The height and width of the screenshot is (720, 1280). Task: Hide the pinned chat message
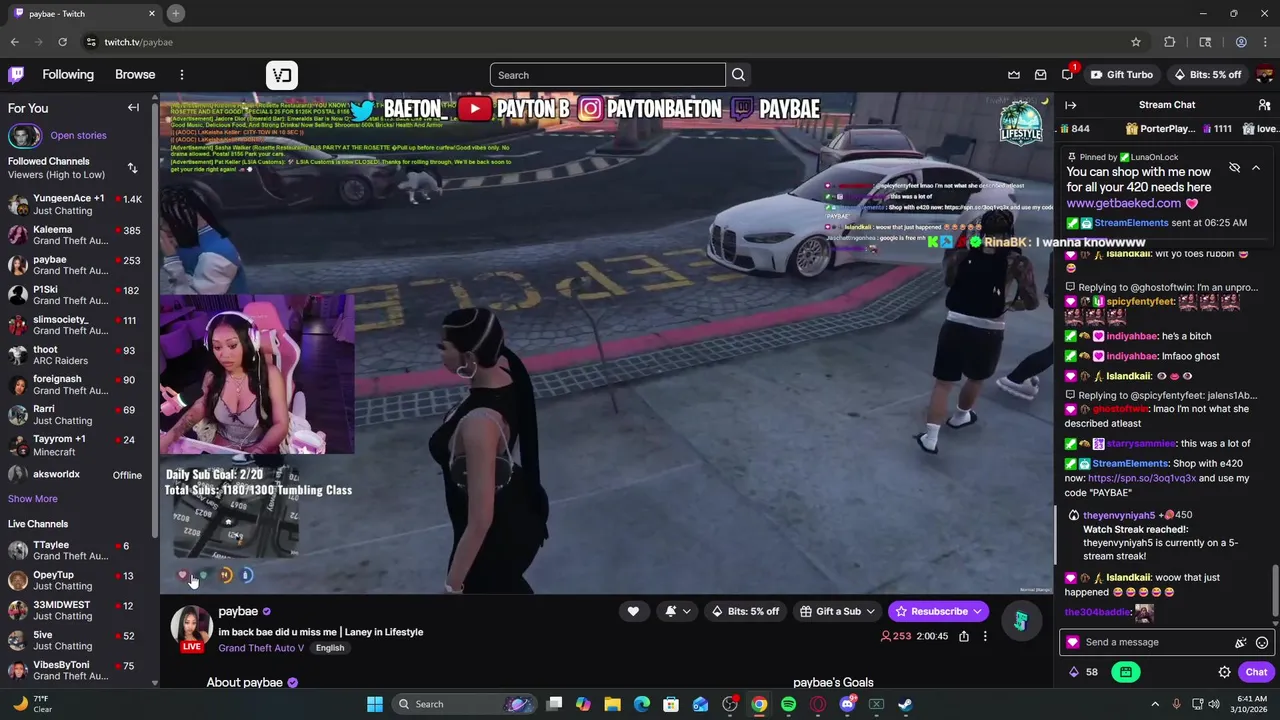click(1234, 168)
